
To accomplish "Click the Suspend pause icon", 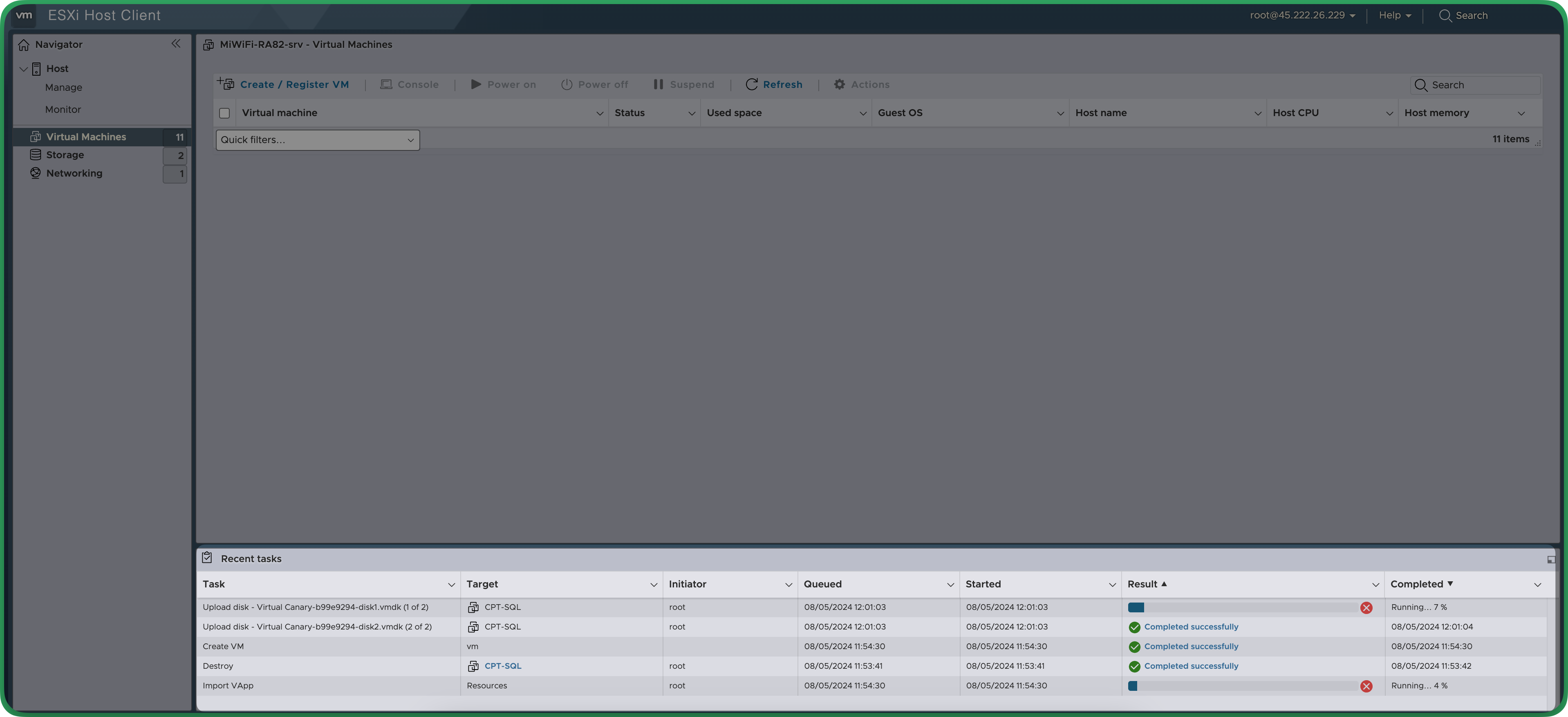I will (658, 85).
